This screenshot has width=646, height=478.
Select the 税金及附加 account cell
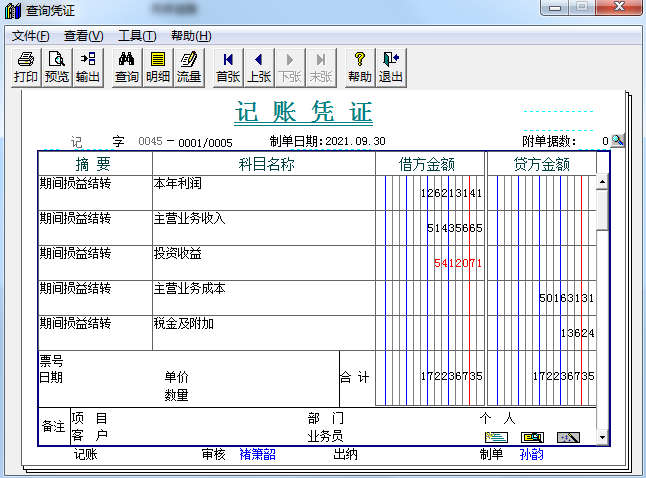[264, 333]
